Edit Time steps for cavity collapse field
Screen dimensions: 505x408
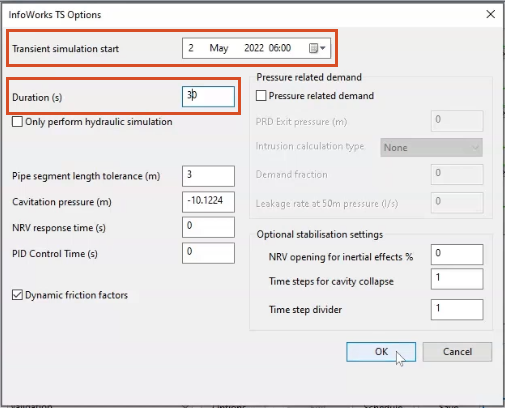point(457,279)
